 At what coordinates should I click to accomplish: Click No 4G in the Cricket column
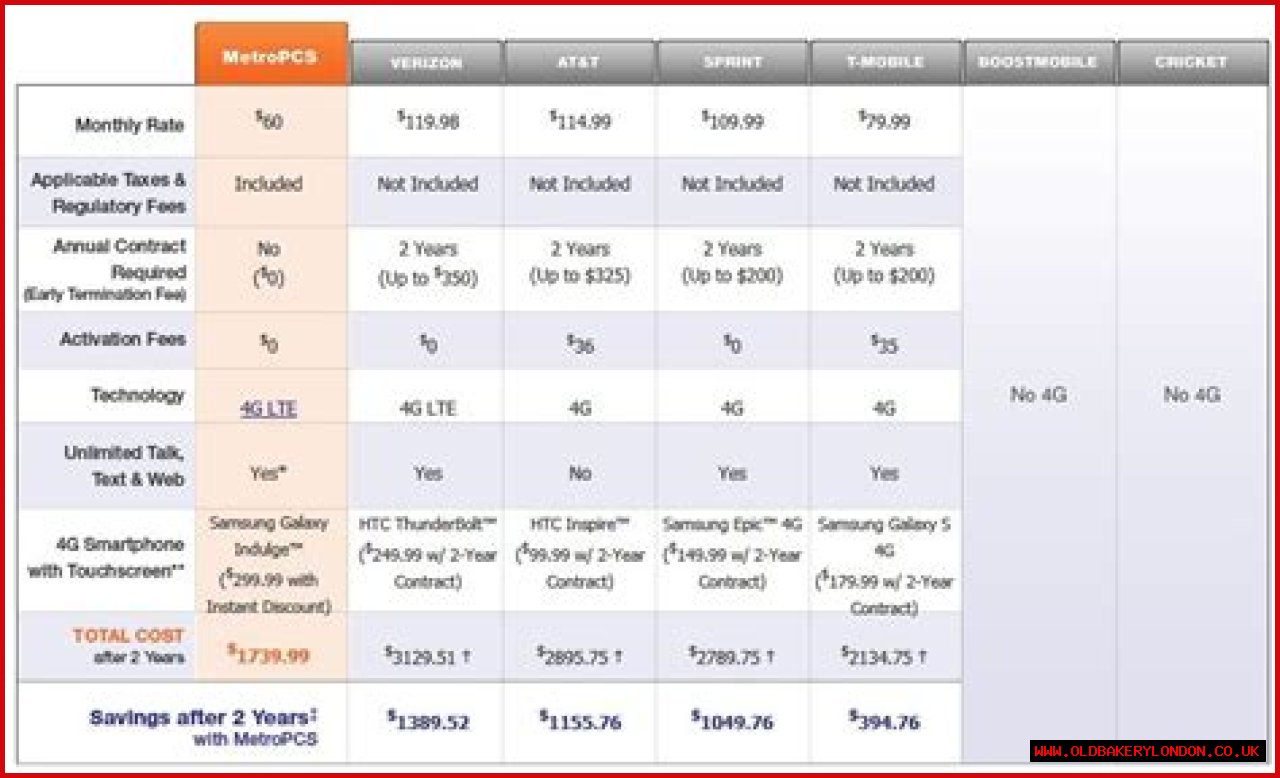(1191, 395)
